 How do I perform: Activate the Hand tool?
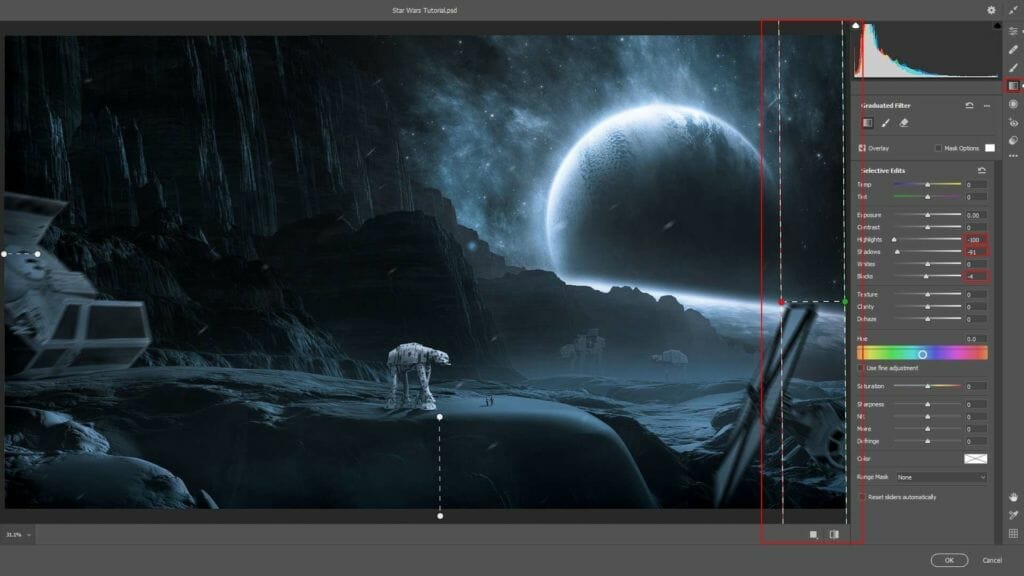(x=1013, y=497)
